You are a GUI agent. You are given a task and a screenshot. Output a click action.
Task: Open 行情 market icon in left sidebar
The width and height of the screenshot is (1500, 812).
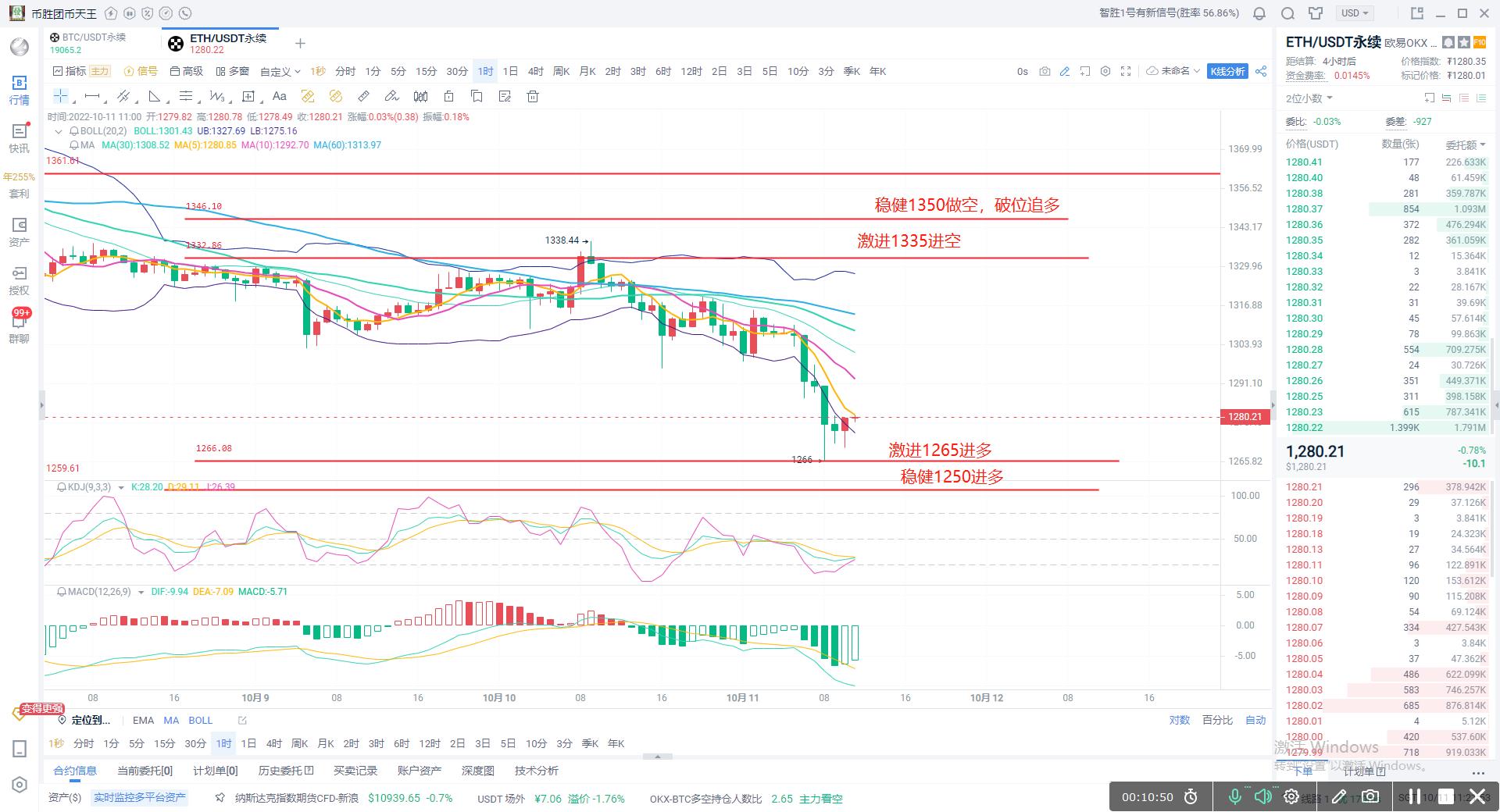20,90
